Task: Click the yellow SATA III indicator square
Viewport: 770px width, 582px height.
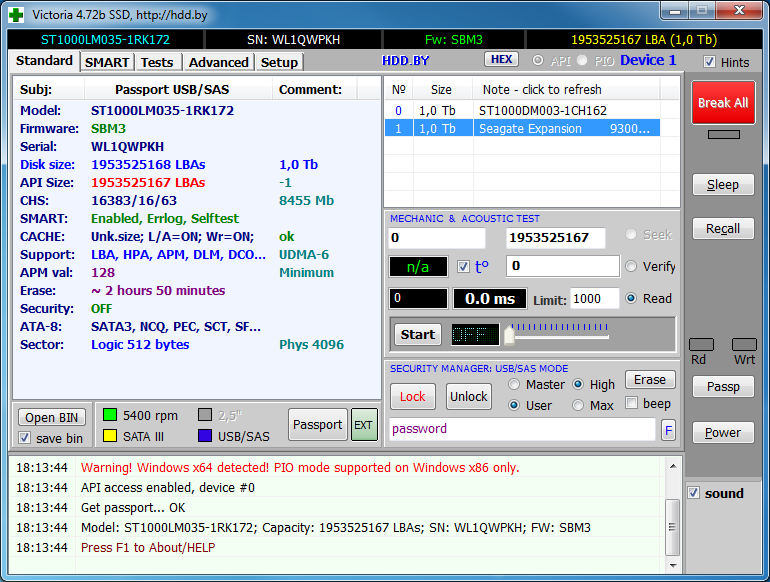Action: click(x=110, y=436)
